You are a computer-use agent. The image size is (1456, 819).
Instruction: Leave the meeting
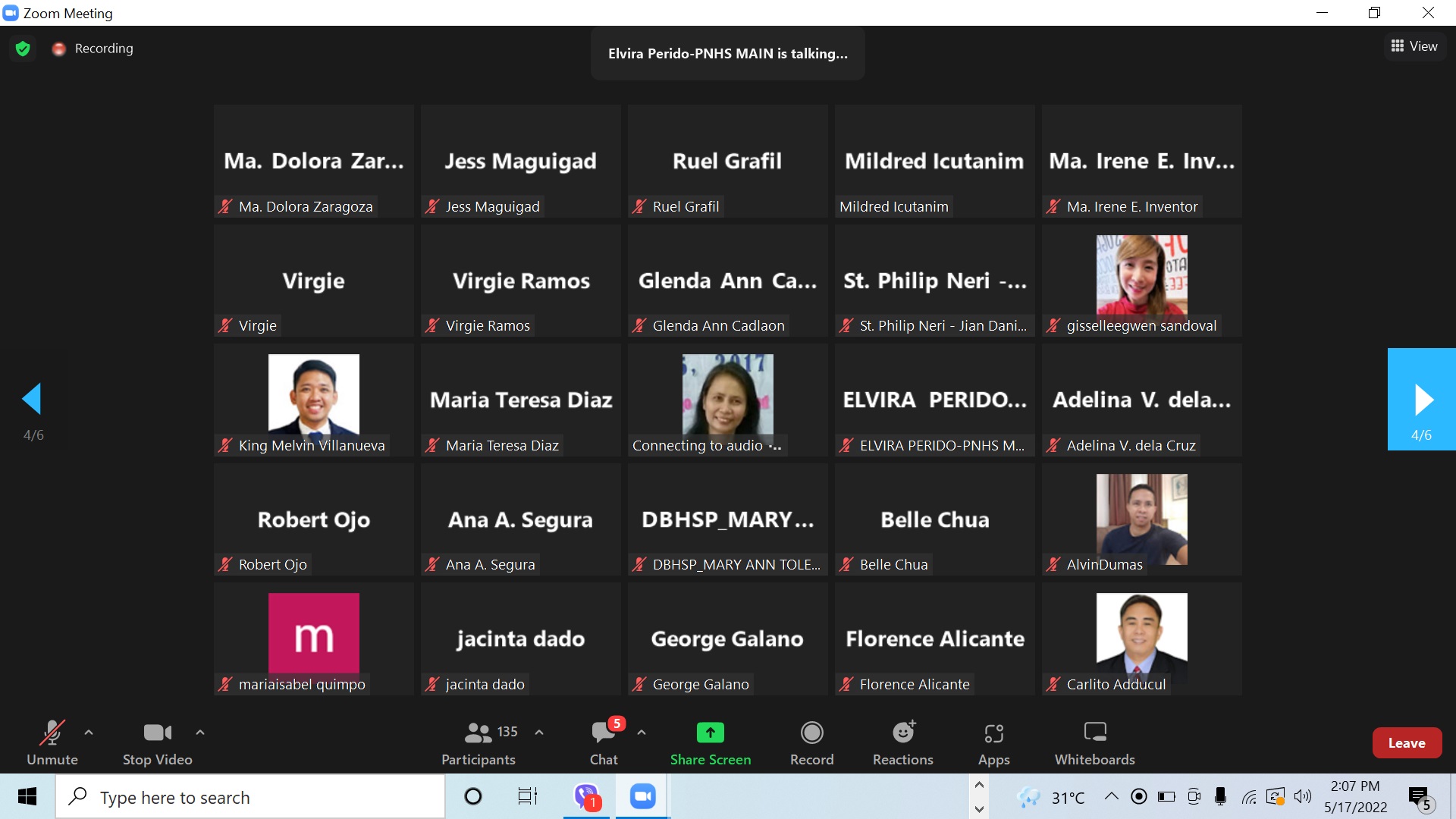click(x=1407, y=743)
